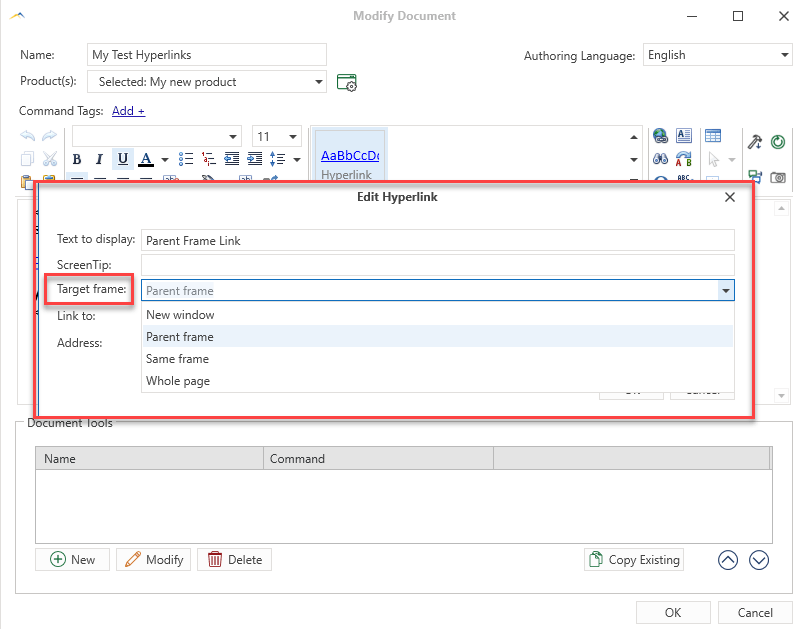The width and height of the screenshot is (803, 629).
Task: Open the Target frame dropdown
Action: tap(727, 290)
